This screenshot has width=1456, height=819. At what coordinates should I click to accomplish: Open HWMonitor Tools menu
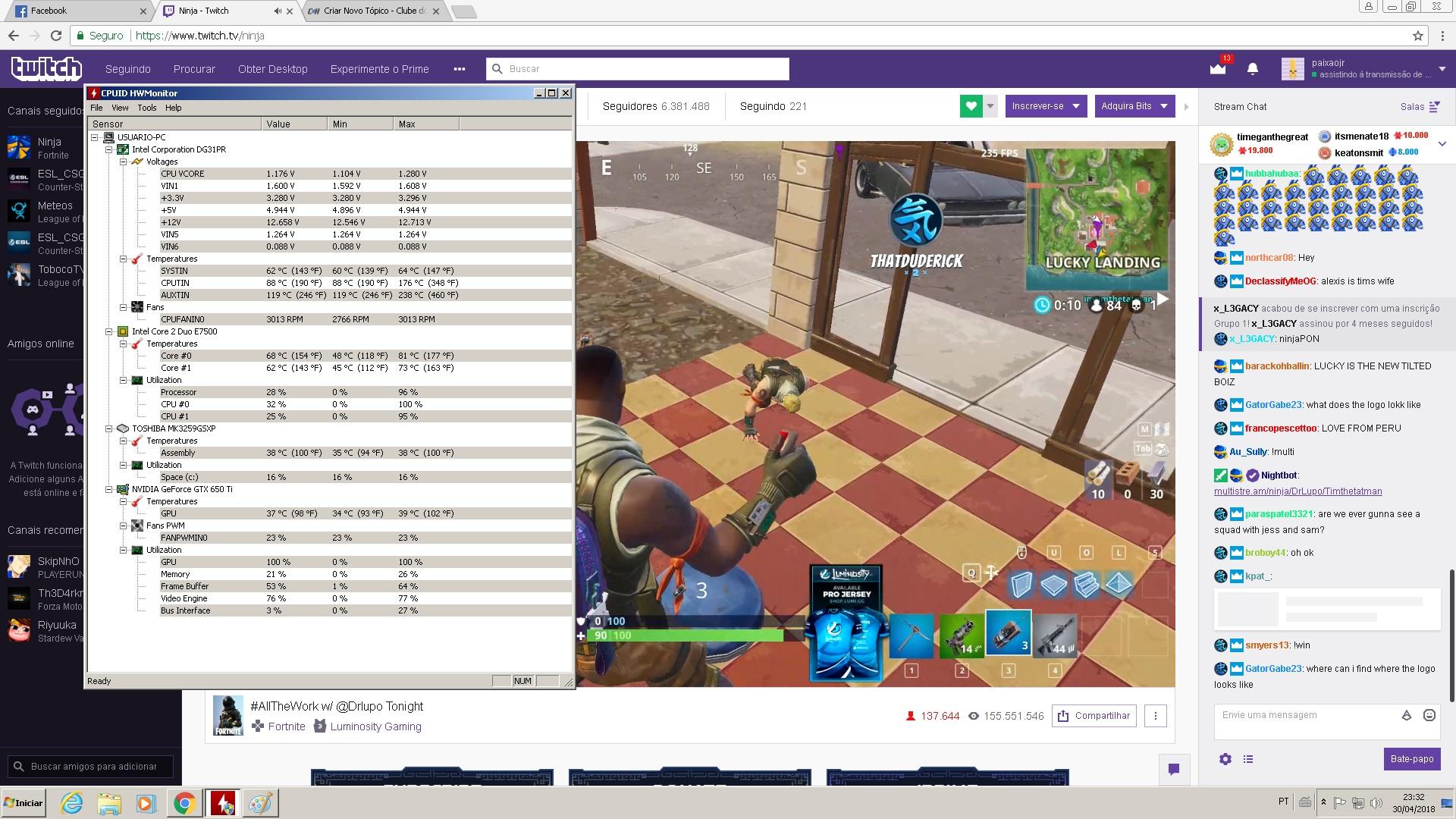coord(147,108)
